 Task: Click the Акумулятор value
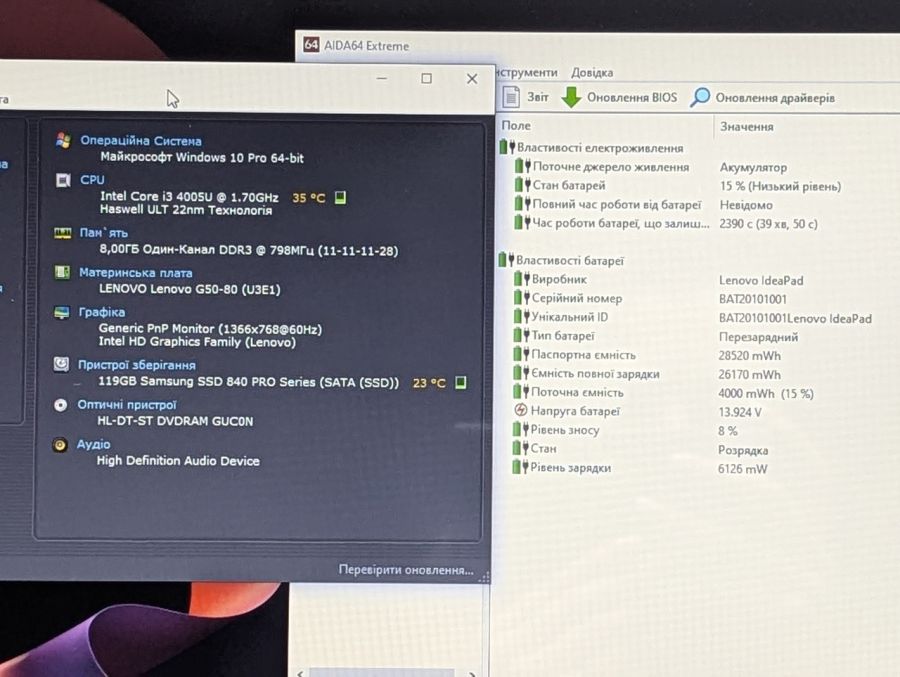tap(753, 168)
